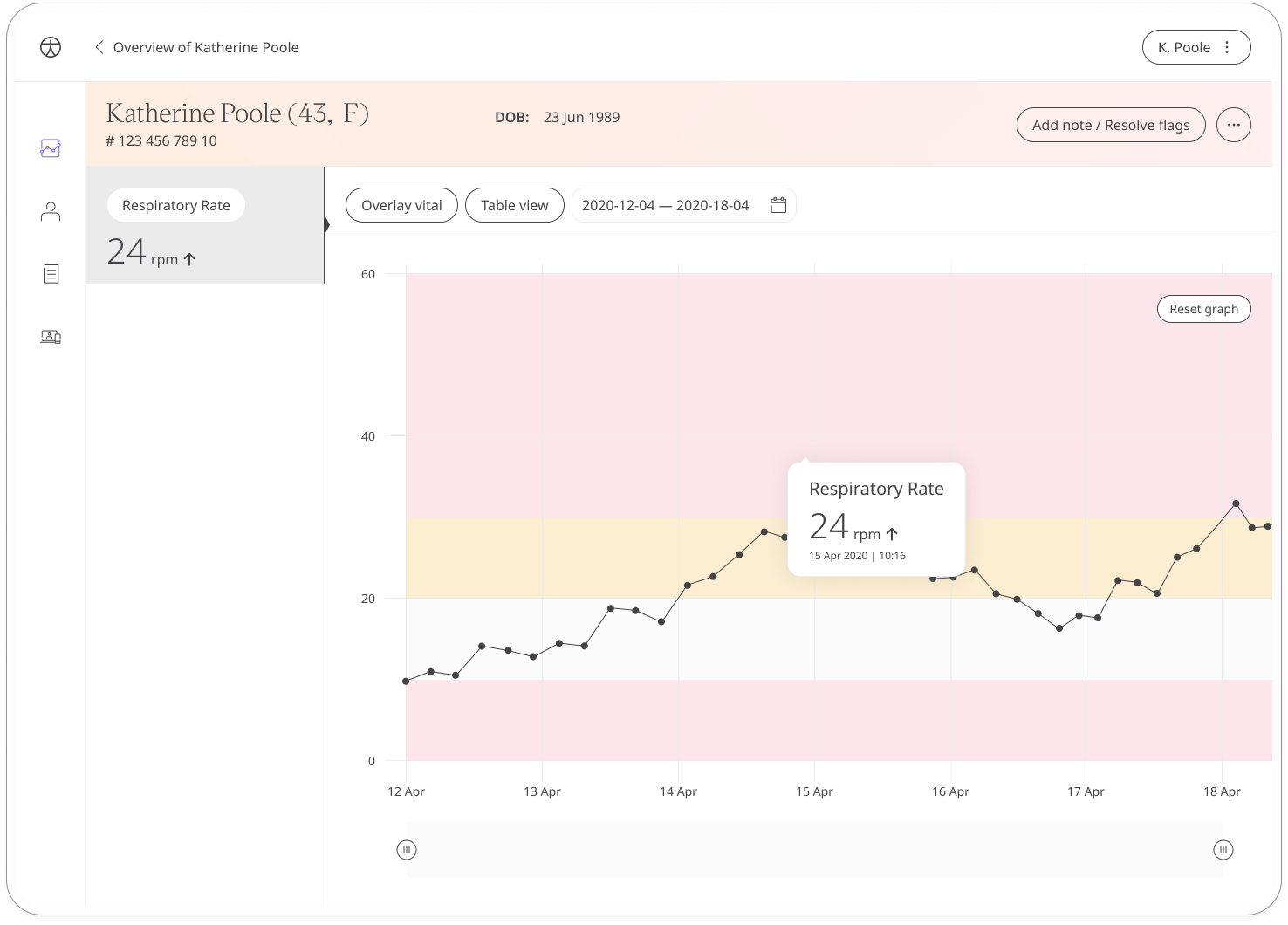
Task: Click the tooltip timestamp 15 Apr 2020 | 10:16
Action: click(857, 556)
